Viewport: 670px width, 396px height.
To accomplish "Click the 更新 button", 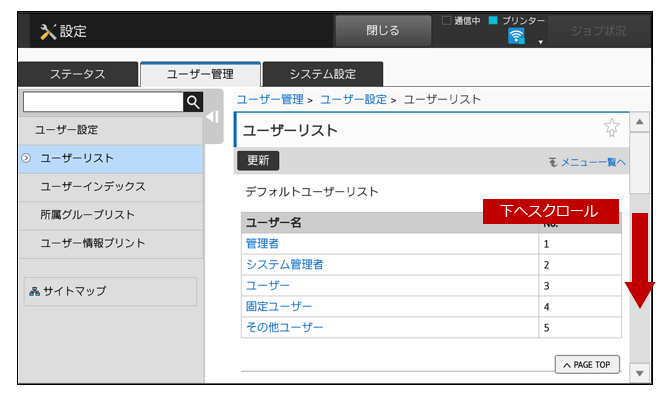I will [x=258, y=161].
